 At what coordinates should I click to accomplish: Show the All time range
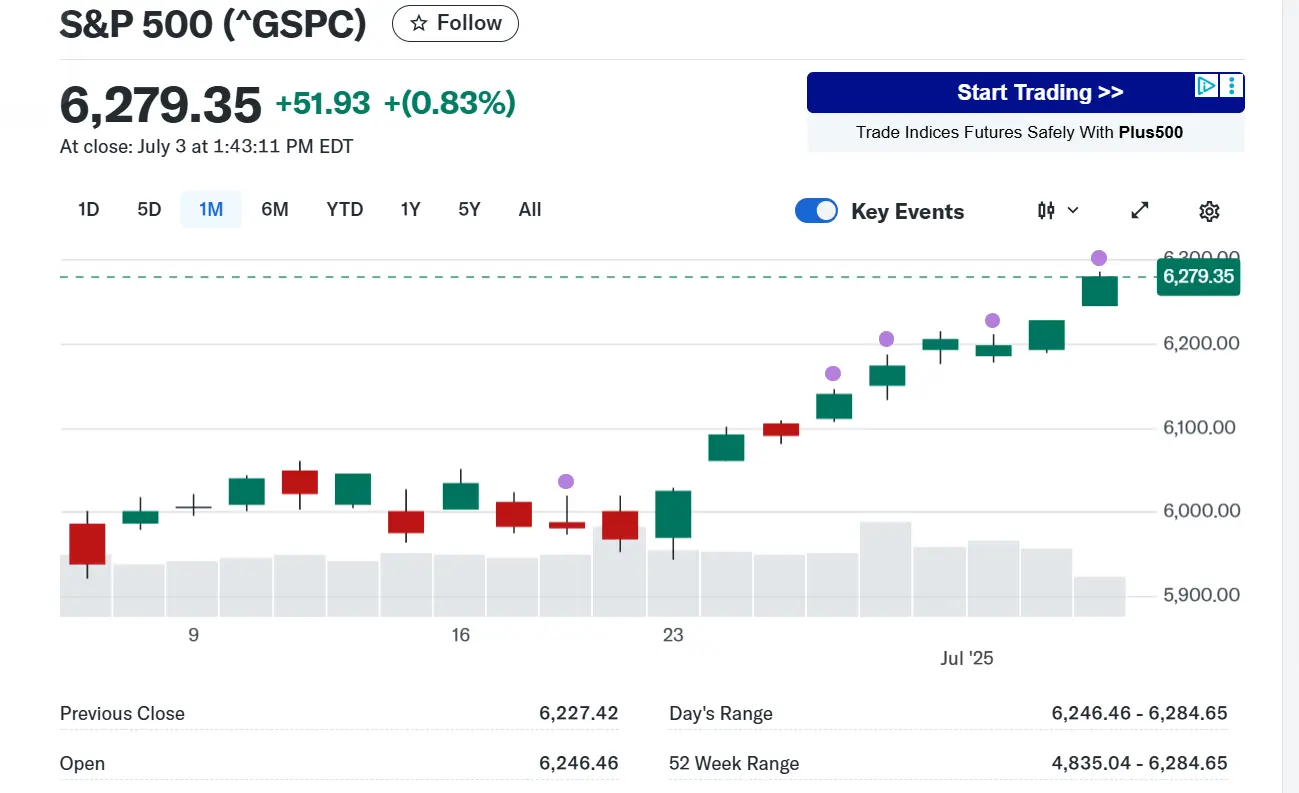(530, 210)
